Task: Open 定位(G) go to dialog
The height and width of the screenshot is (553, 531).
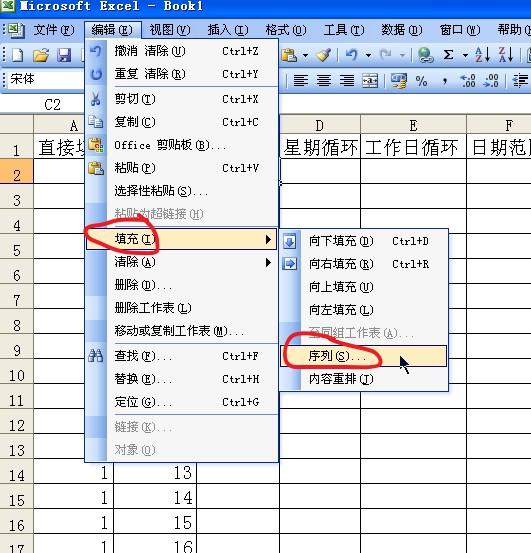Action: pyautogui.click(x=181, y=402)
